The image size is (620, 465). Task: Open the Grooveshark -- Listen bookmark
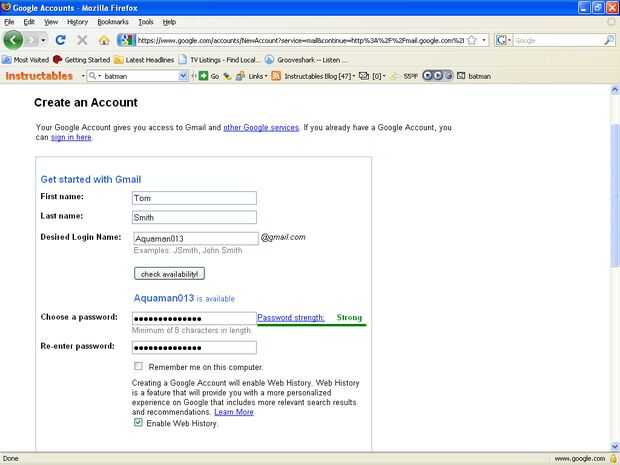(x=306, y=60)
